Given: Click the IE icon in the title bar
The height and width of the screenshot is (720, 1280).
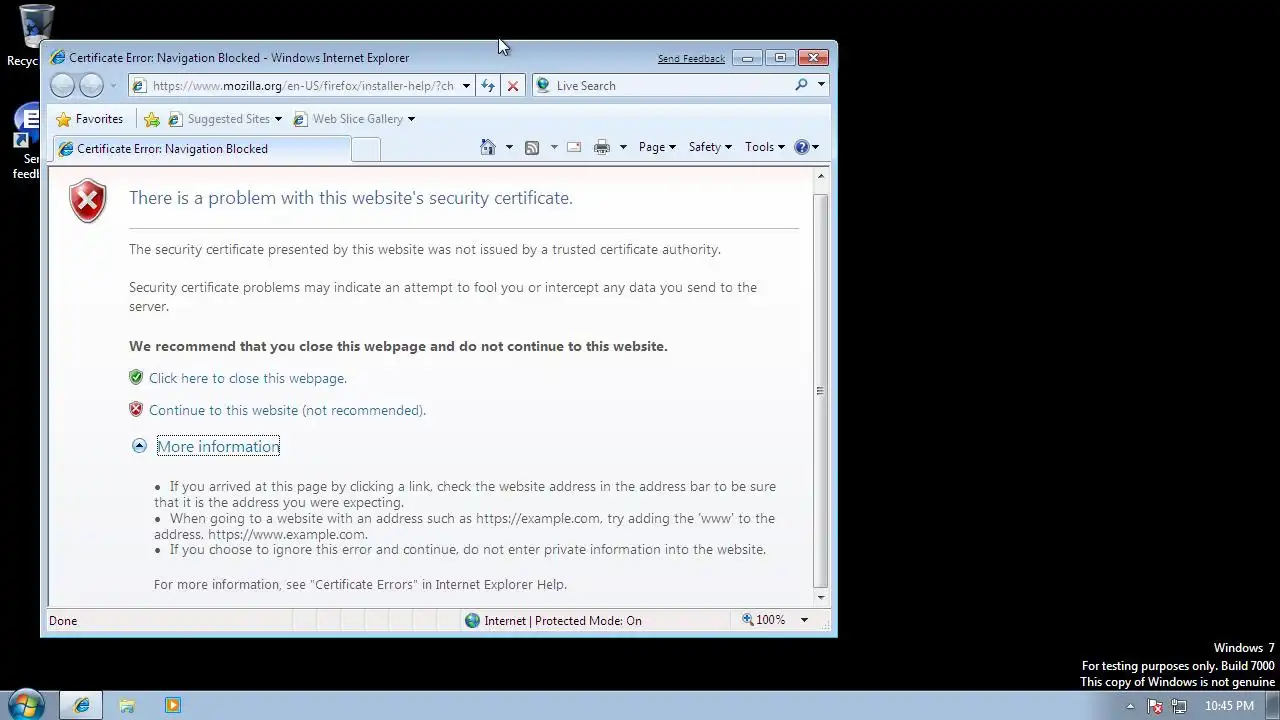Looking at the screenshot, I should click(58, 58).
